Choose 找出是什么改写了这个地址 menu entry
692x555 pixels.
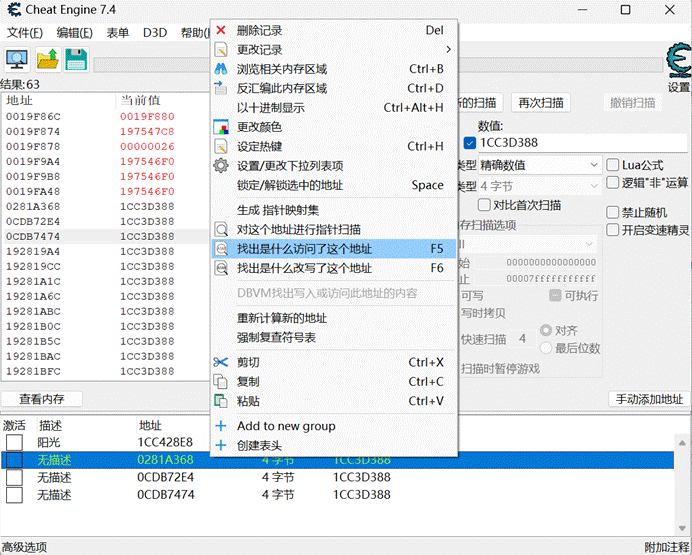(334, 268)
